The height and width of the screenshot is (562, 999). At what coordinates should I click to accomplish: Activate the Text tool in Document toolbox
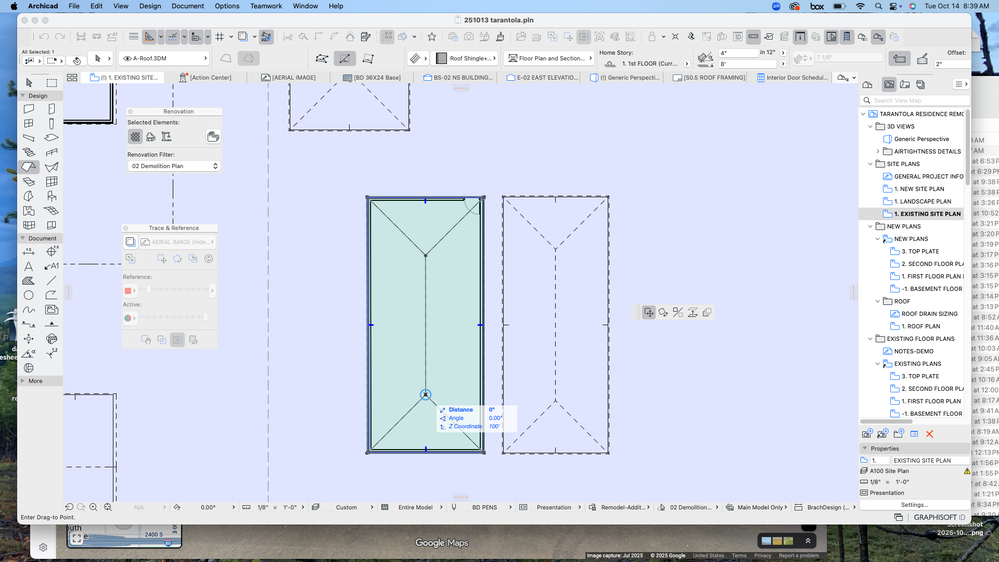29,266
